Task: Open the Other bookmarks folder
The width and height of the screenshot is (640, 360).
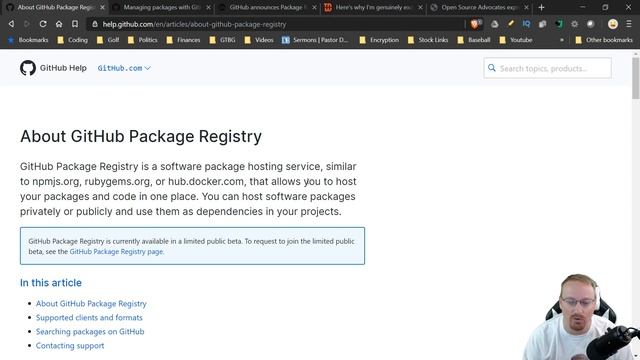Action: click(x=604, y=40)
